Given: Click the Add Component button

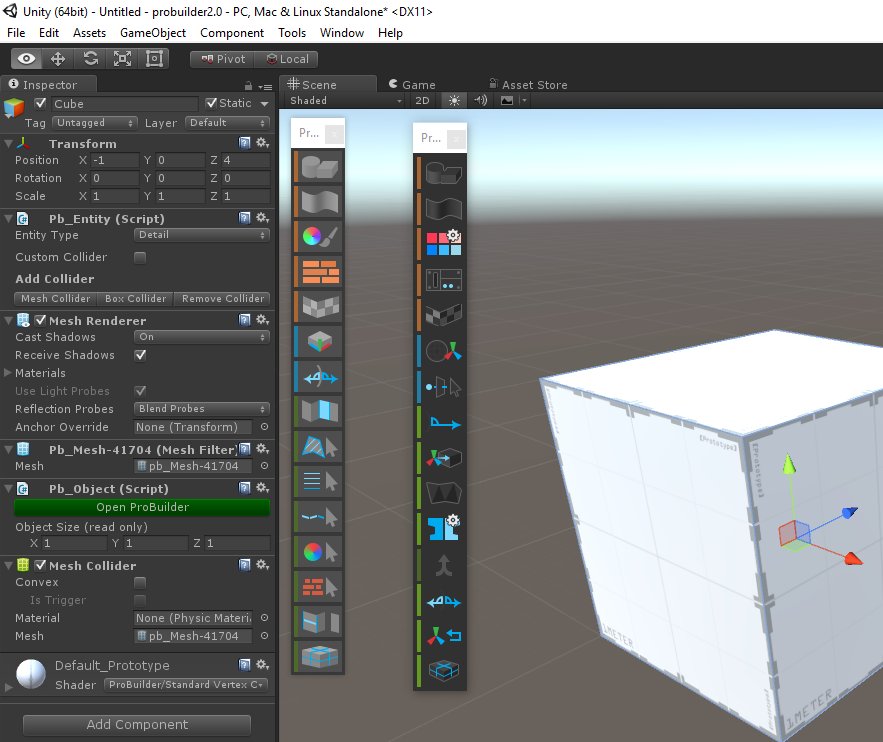Looking at the screenshot, I should pyautogui.click(x=137, y=725).
